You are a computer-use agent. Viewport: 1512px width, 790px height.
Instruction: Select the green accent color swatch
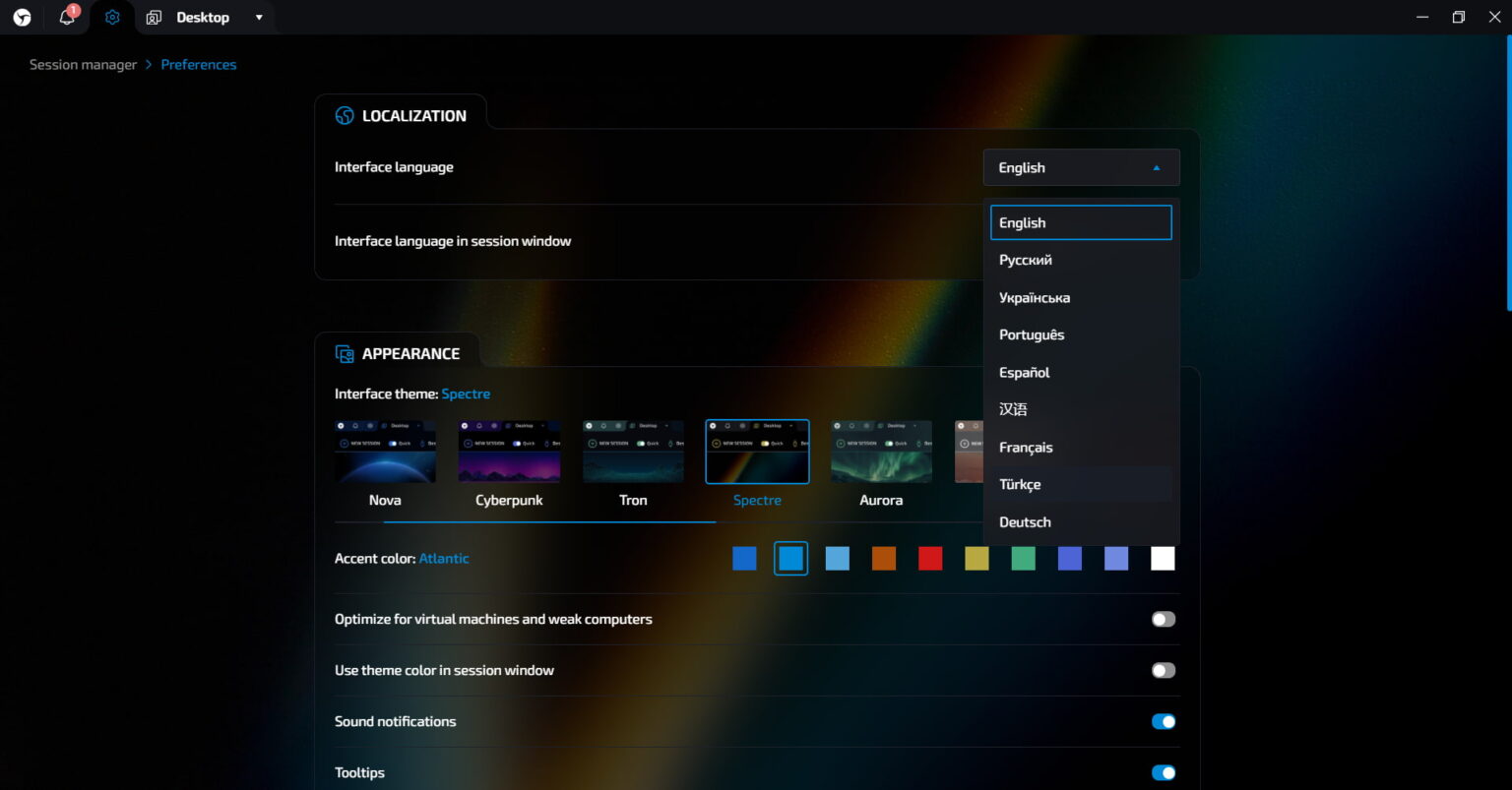point(1023,558)
